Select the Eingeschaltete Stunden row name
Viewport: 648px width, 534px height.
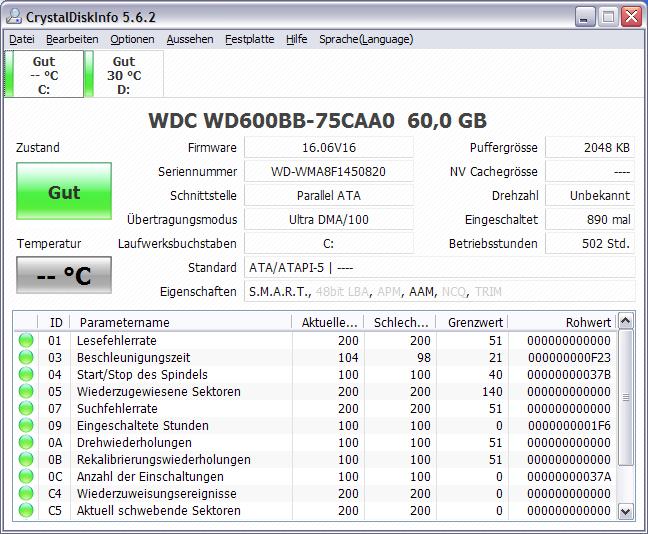(143, 425)
